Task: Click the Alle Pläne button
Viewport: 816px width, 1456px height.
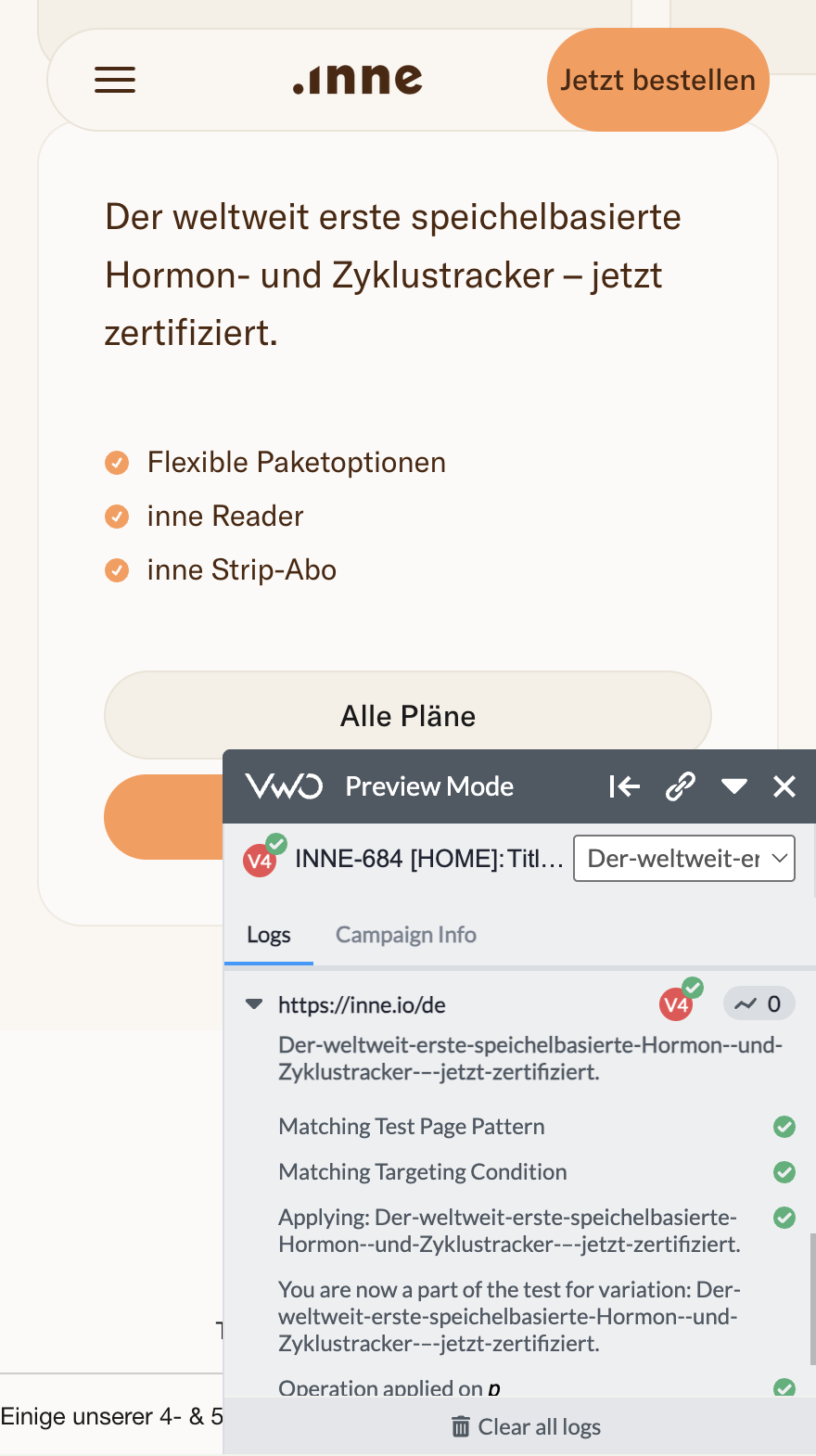Action: click(408, 716)
